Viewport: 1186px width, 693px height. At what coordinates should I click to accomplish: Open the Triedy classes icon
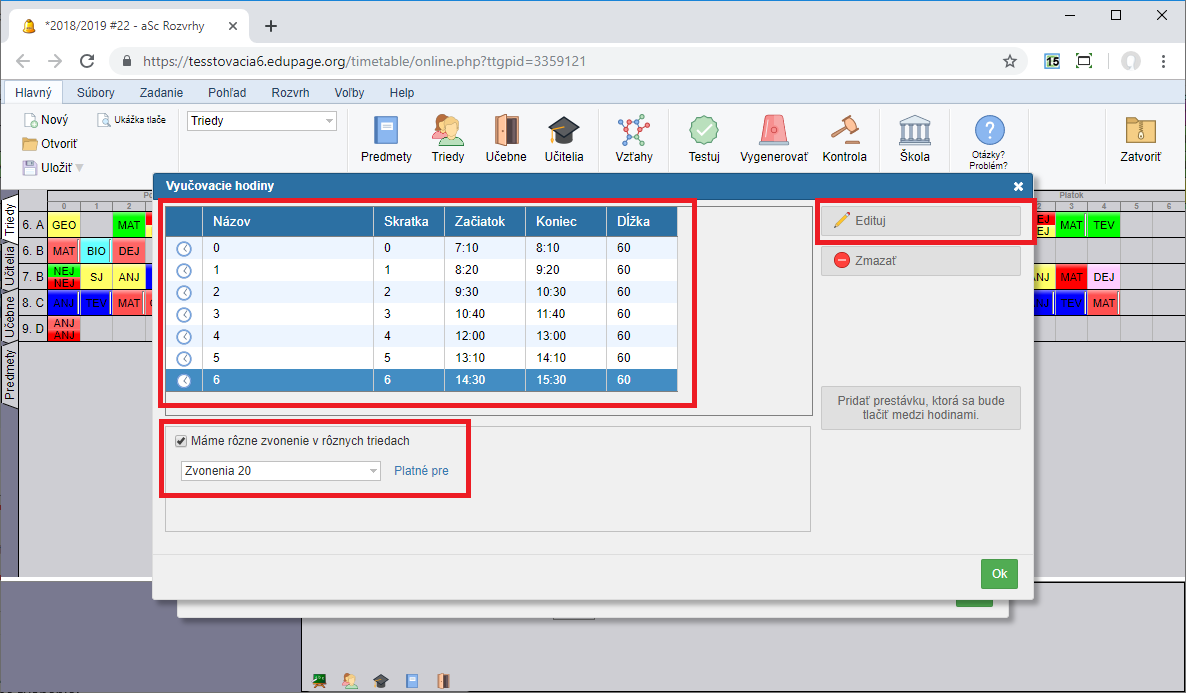(x=448, y=139)
